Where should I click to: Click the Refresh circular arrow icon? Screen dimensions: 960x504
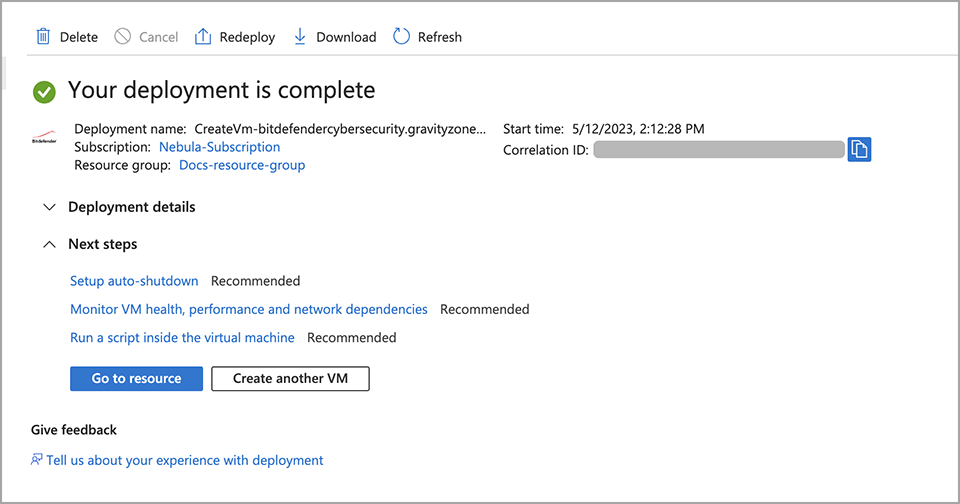coord(401,37)
